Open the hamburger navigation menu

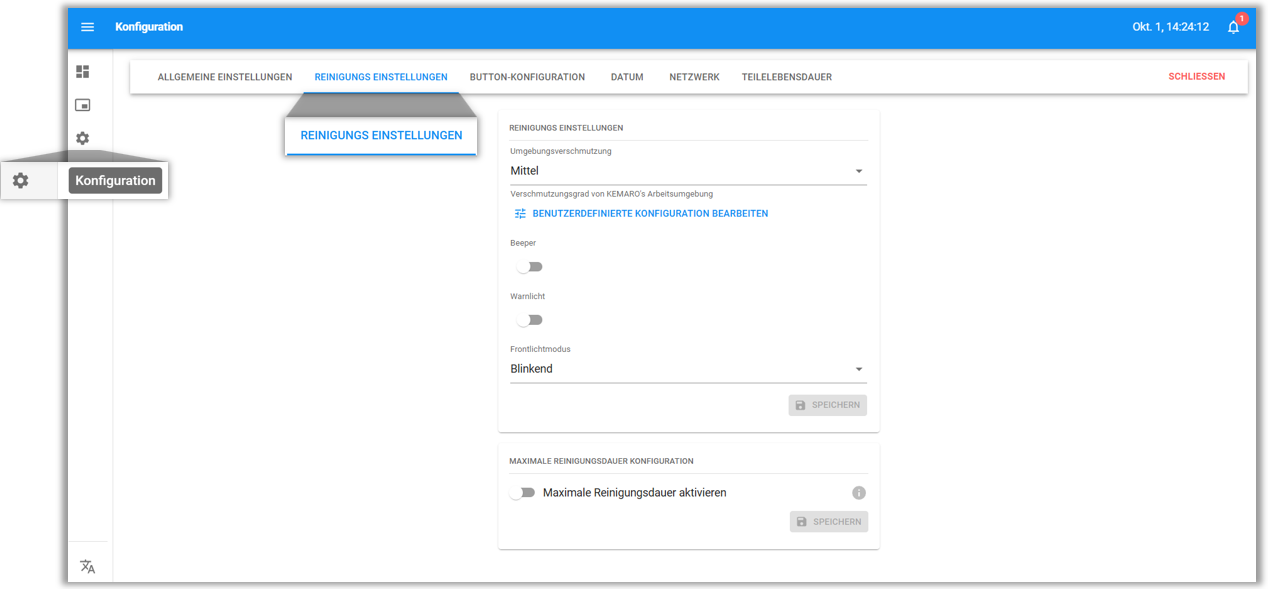pyautogui.click(x=87, y=27)
